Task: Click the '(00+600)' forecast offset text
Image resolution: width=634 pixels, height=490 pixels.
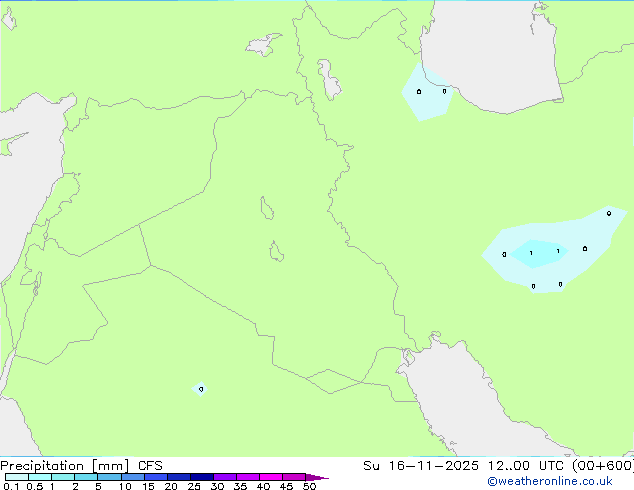Action: pos(602,466)
